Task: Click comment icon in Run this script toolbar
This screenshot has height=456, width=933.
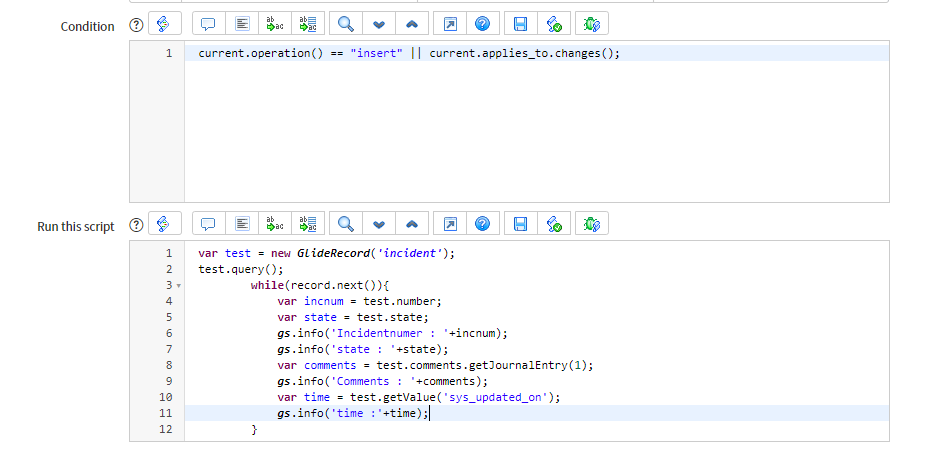Action: (x=208, y=224)
